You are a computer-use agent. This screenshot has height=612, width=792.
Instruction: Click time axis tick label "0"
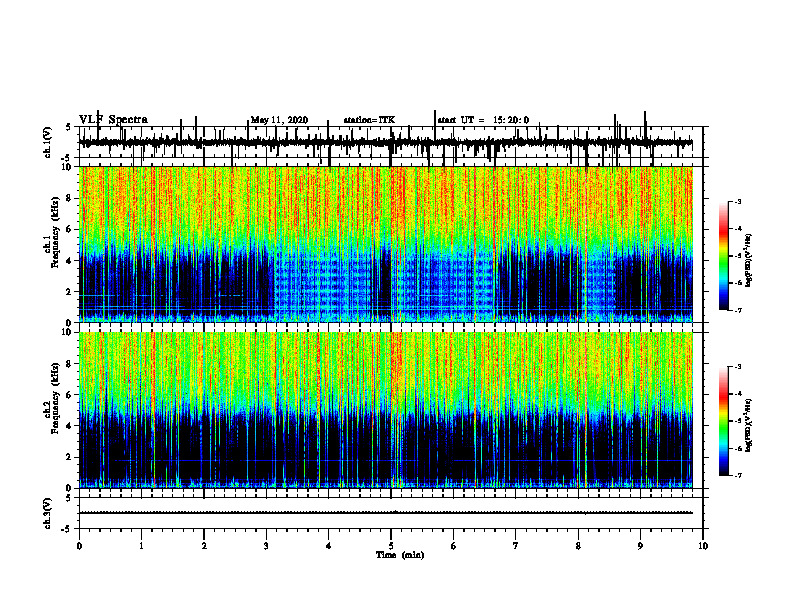[79, 546]
